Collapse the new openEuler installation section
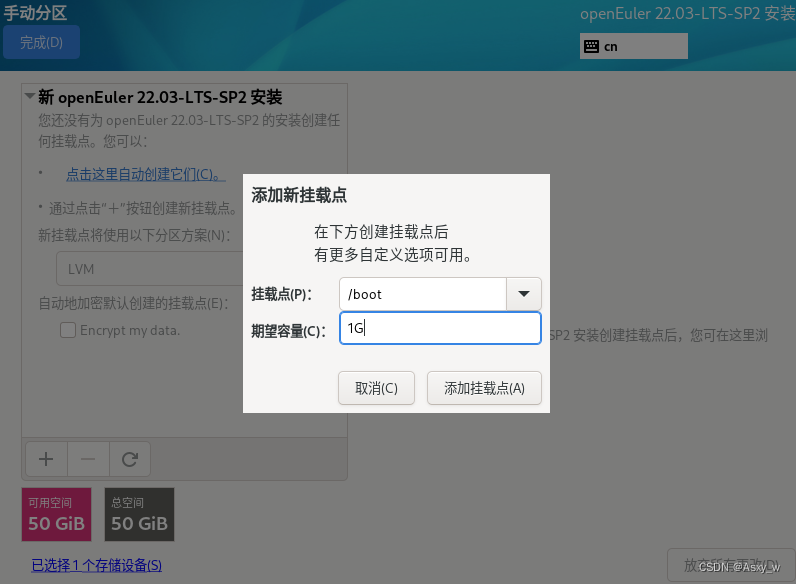This screenshot has width=796, height=584. [x=30, y=96]
